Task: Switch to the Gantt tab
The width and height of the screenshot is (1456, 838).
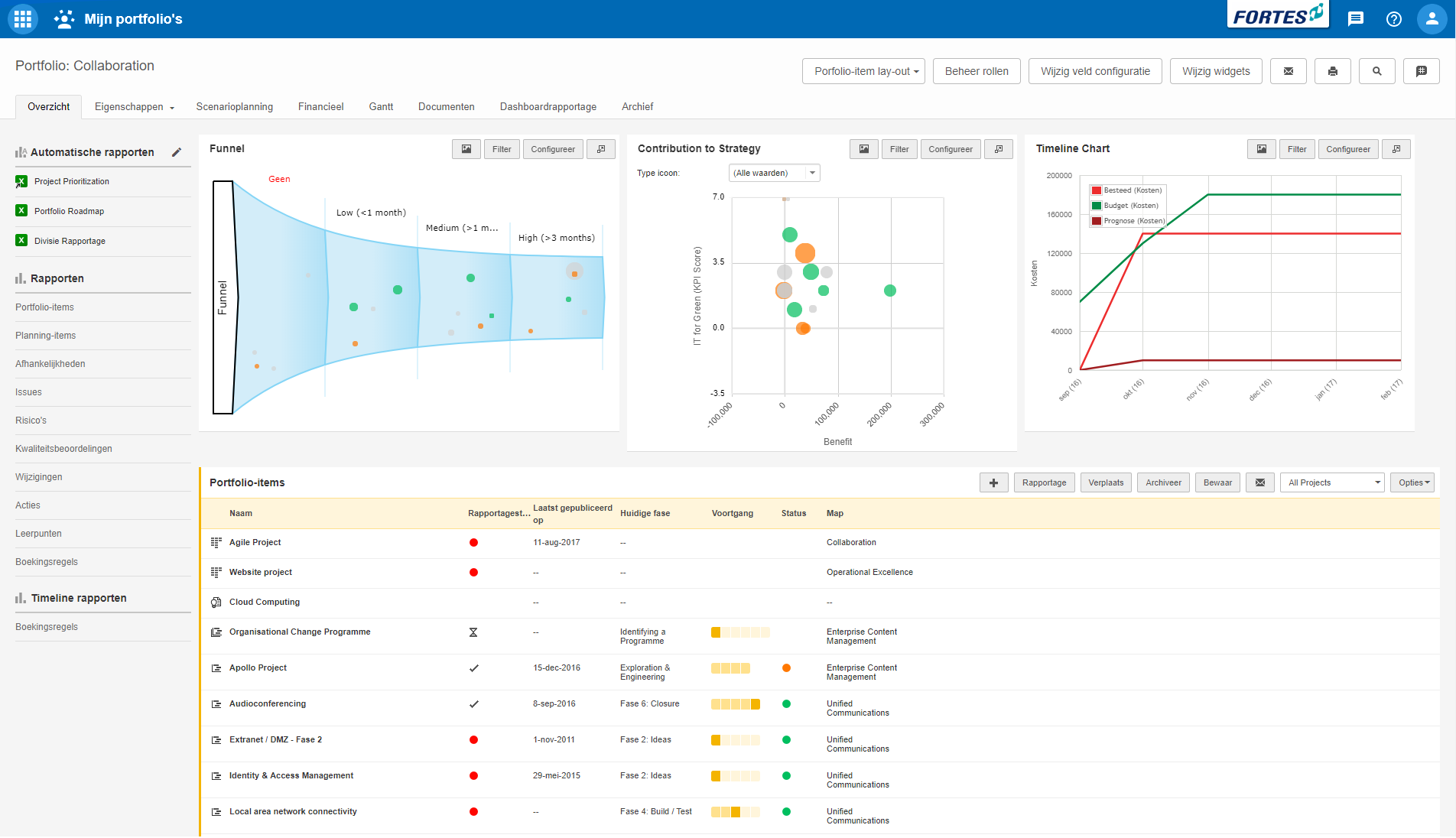Action: coord(381,106)
